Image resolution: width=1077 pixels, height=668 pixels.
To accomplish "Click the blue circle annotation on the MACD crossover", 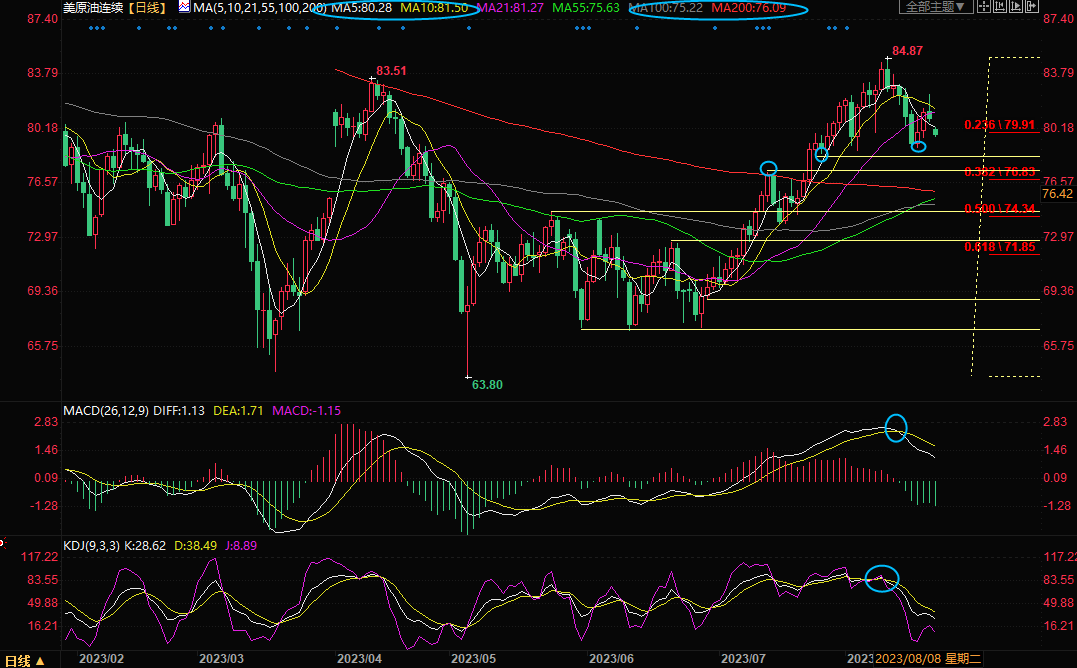I will tap(896, 428).
